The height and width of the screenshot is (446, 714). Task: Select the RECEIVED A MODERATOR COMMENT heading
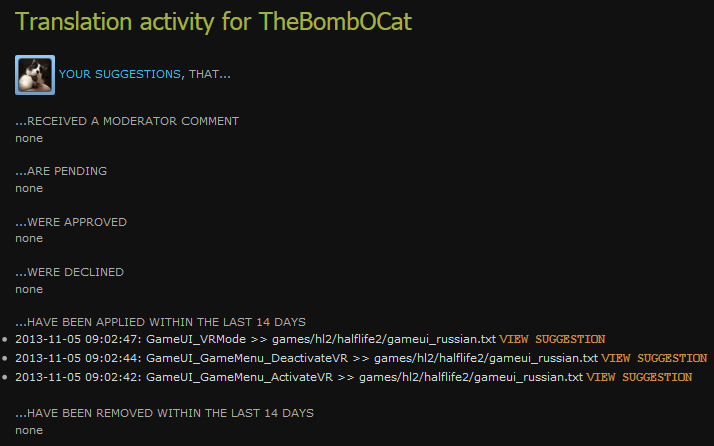coord(127,121)
